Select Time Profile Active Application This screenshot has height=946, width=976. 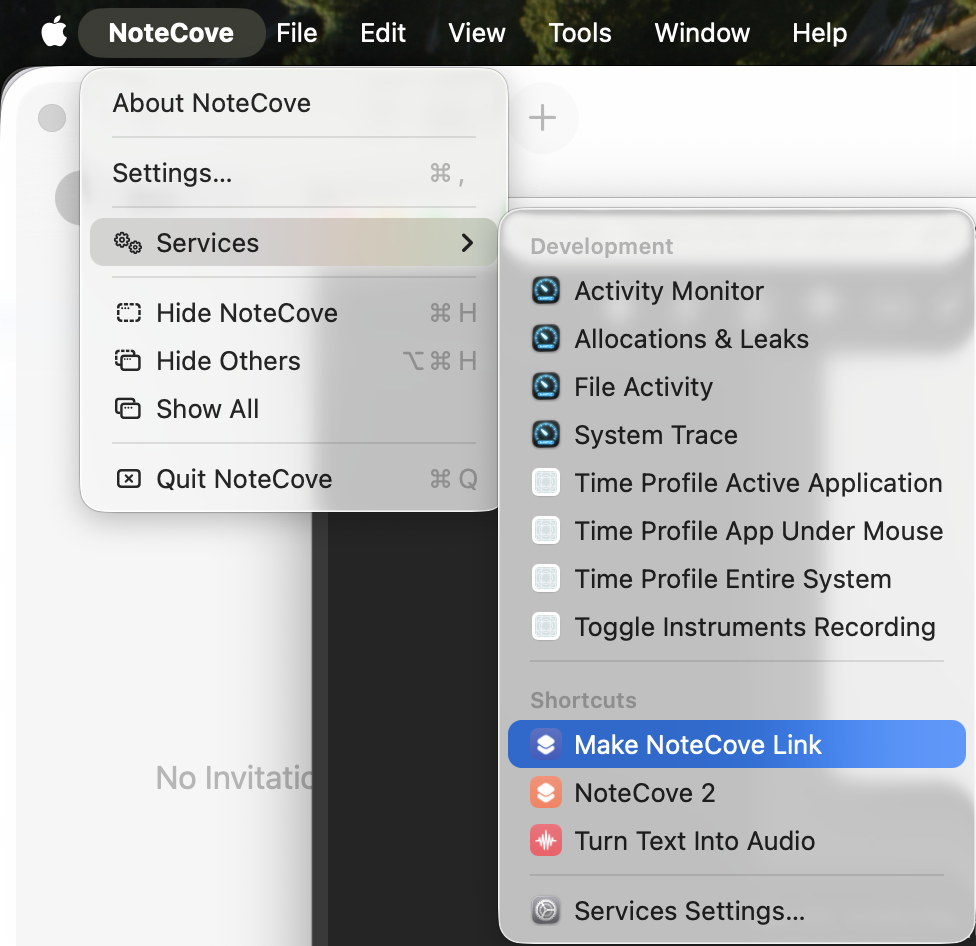(x=737, y=482)
